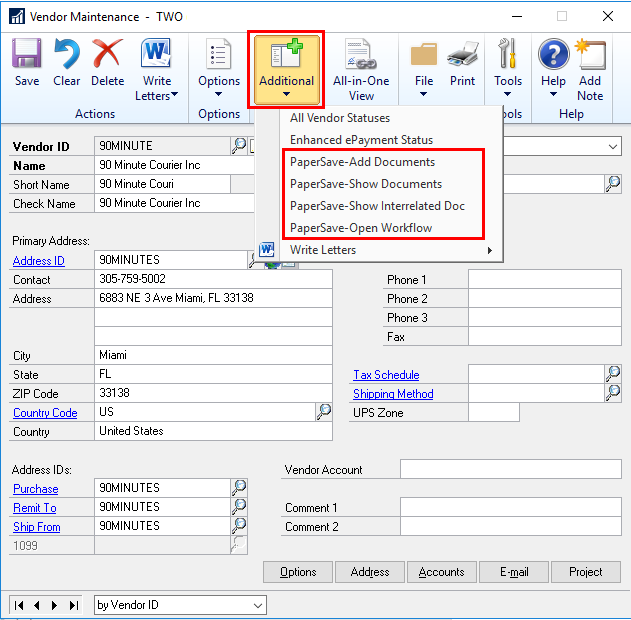Choose PaperSave-Show Documents
The image size is (631, 620).
365,184
